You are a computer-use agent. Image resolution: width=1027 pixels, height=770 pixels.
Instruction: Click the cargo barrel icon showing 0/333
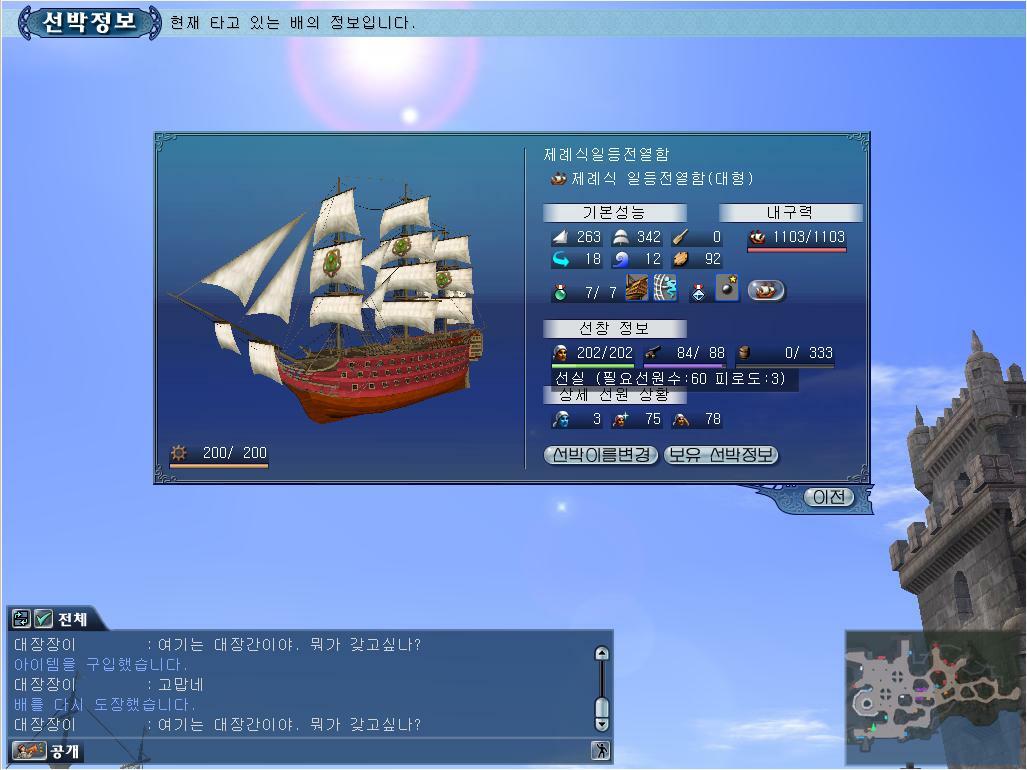(744, 353)
